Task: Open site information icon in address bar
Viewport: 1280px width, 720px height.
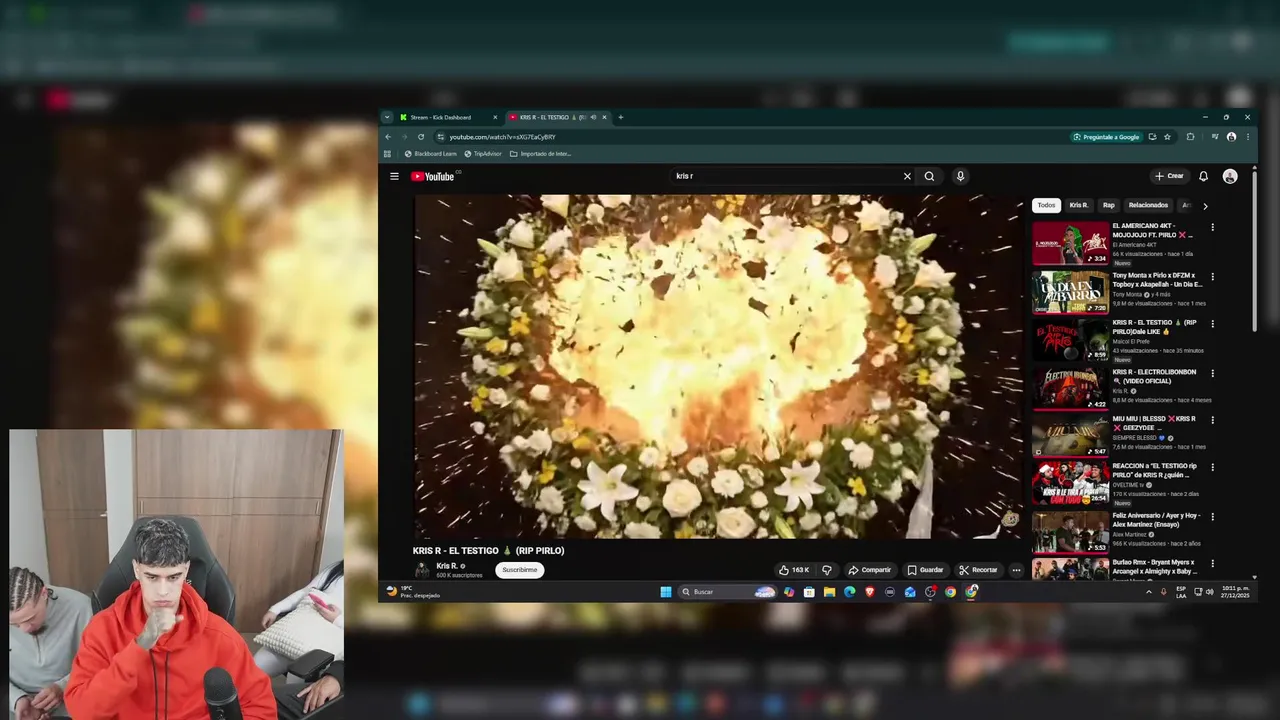Action: pos(440,137)
